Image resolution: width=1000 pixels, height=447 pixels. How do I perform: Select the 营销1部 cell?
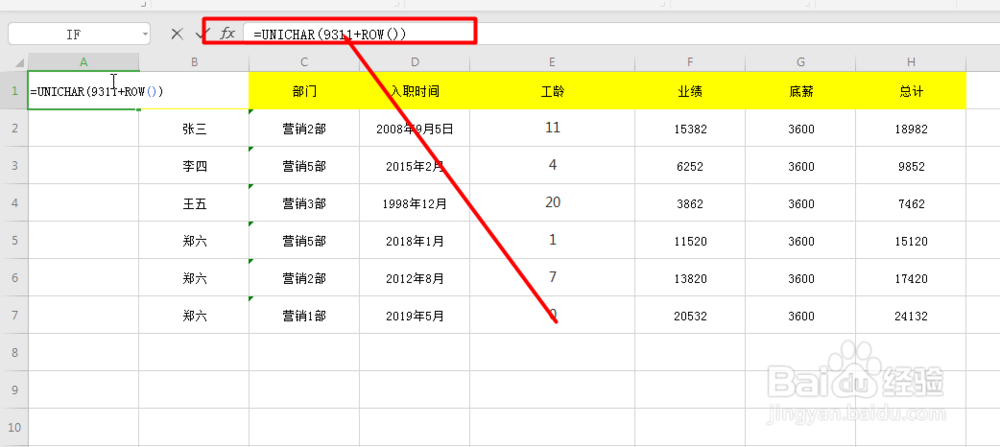tap(304, 315)
